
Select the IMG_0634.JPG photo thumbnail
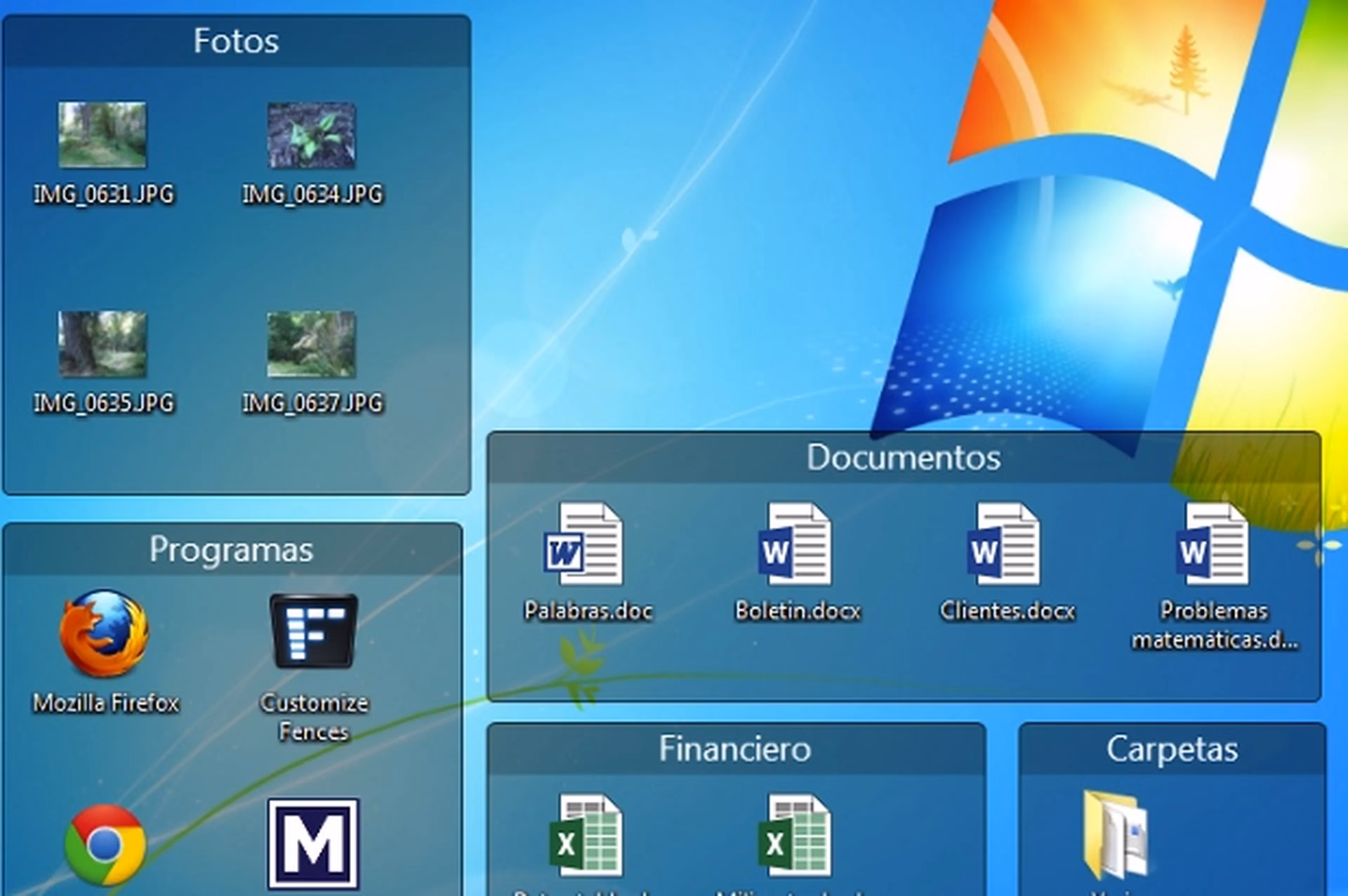[312, 135]
